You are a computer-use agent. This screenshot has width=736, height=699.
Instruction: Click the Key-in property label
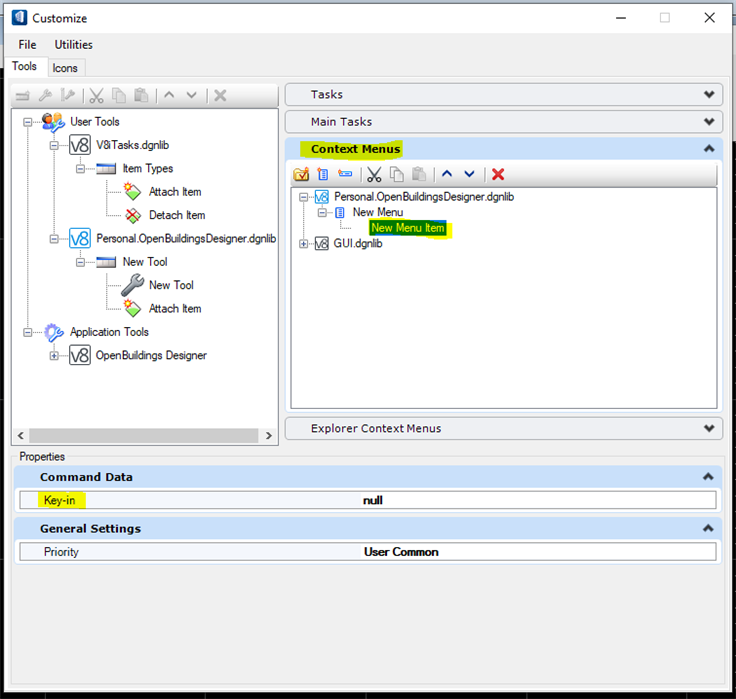pyautogui.click(x=60, y=500)
